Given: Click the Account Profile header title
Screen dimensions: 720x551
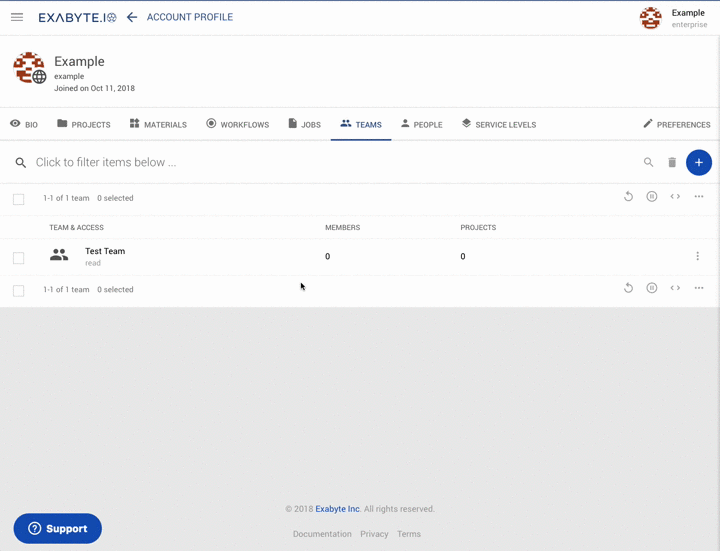Looking at the screenshot, I should [x=190, y=17].
